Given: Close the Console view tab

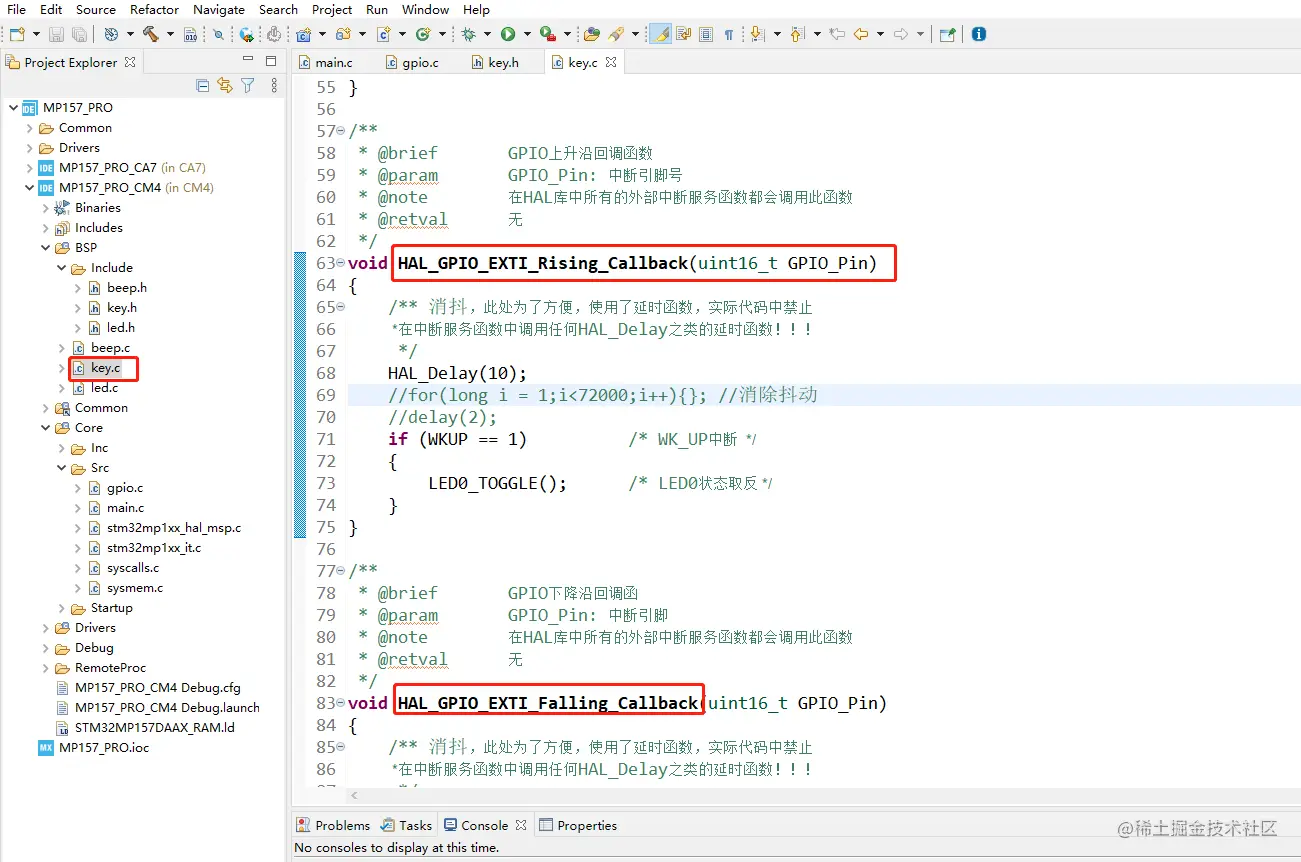Looking at the screenshot, I should pyautogui.click(x=520, y=826).
